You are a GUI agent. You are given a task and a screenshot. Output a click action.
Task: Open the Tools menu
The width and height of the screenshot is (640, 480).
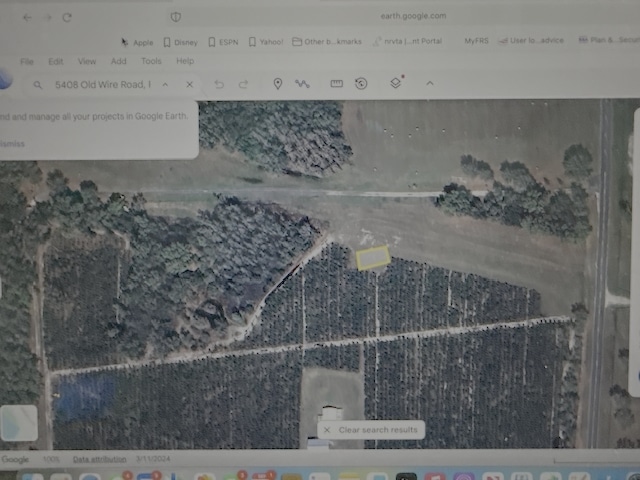click(151, 61)
